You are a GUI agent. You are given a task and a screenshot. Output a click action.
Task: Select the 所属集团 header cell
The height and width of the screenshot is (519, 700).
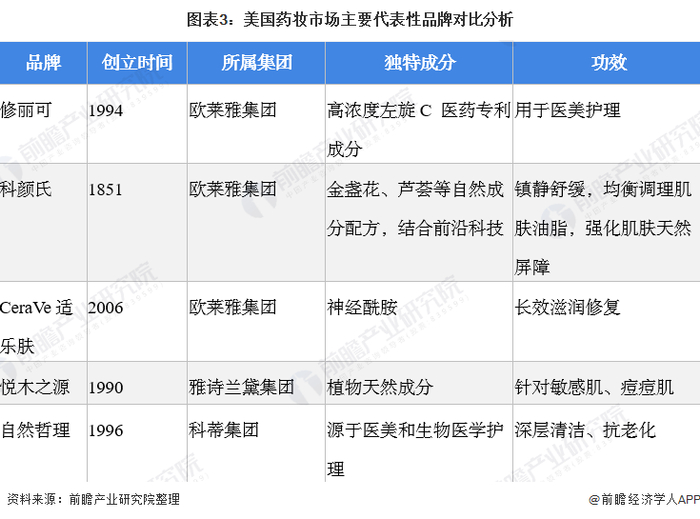pos(257,63)
